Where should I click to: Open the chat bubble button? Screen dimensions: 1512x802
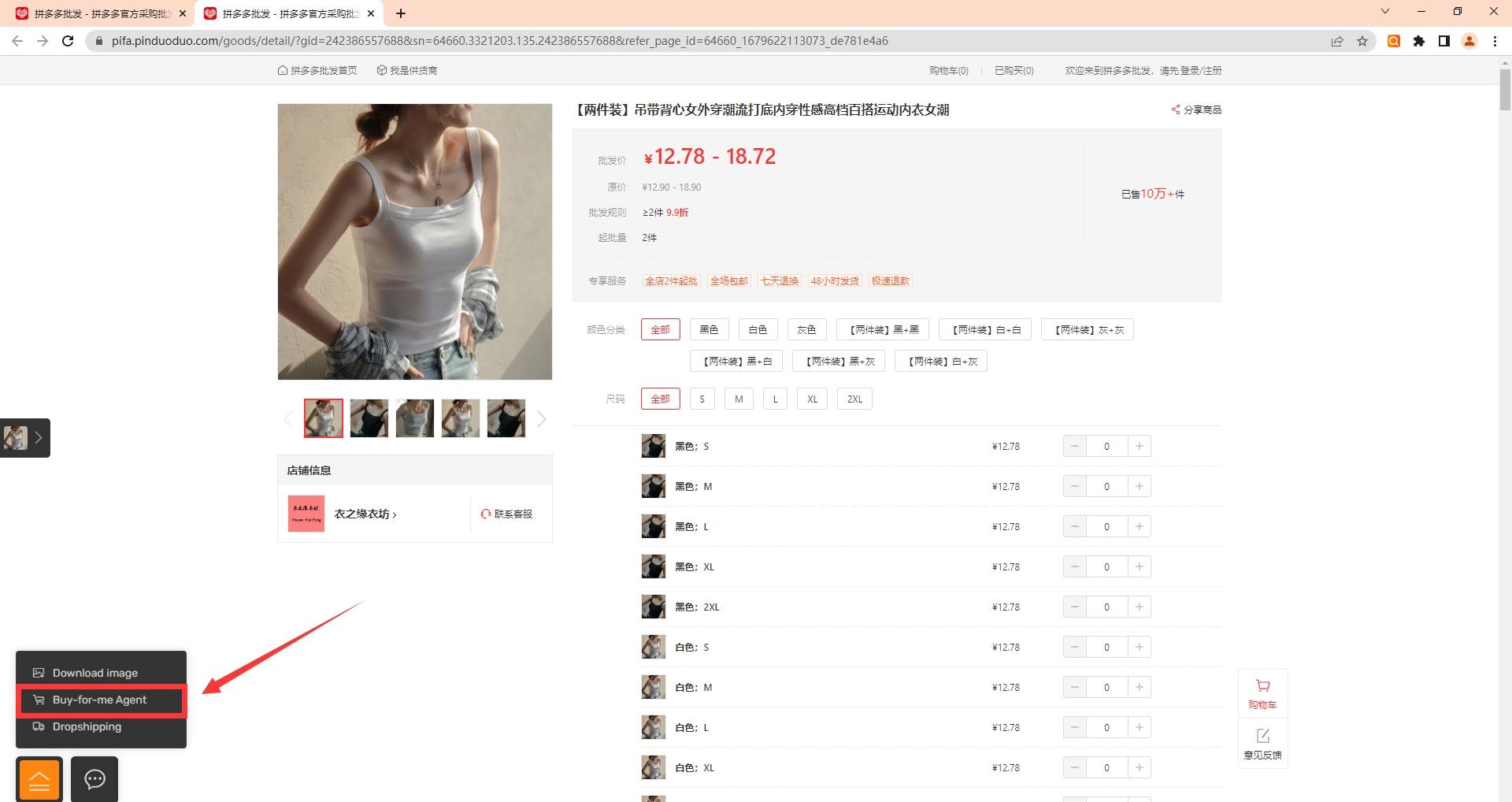pyautogui.click(x=94, y=780)
